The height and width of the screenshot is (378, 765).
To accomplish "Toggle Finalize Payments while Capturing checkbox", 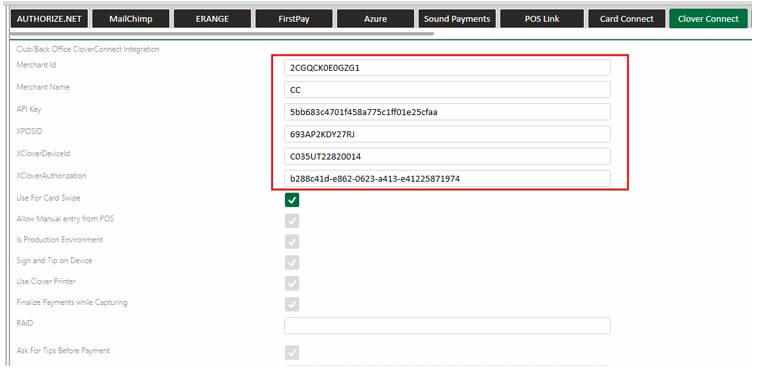I will coord(292,304).
